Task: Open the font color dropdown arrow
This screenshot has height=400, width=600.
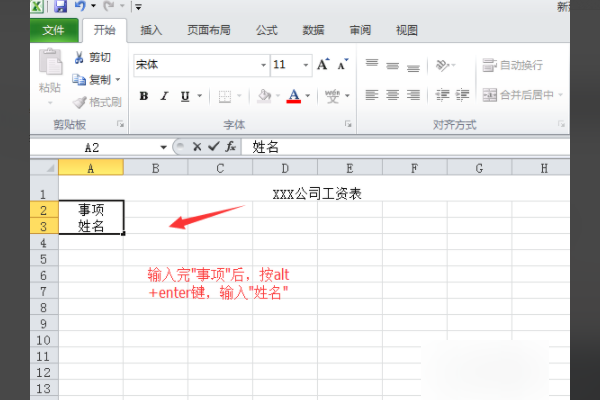Action: 308,96
